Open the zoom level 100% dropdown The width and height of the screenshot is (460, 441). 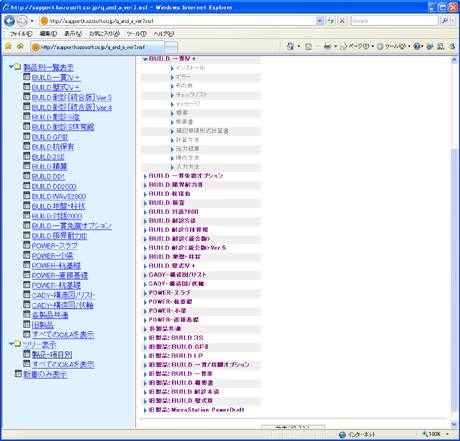pyautogui.click(x=447, y=434)
